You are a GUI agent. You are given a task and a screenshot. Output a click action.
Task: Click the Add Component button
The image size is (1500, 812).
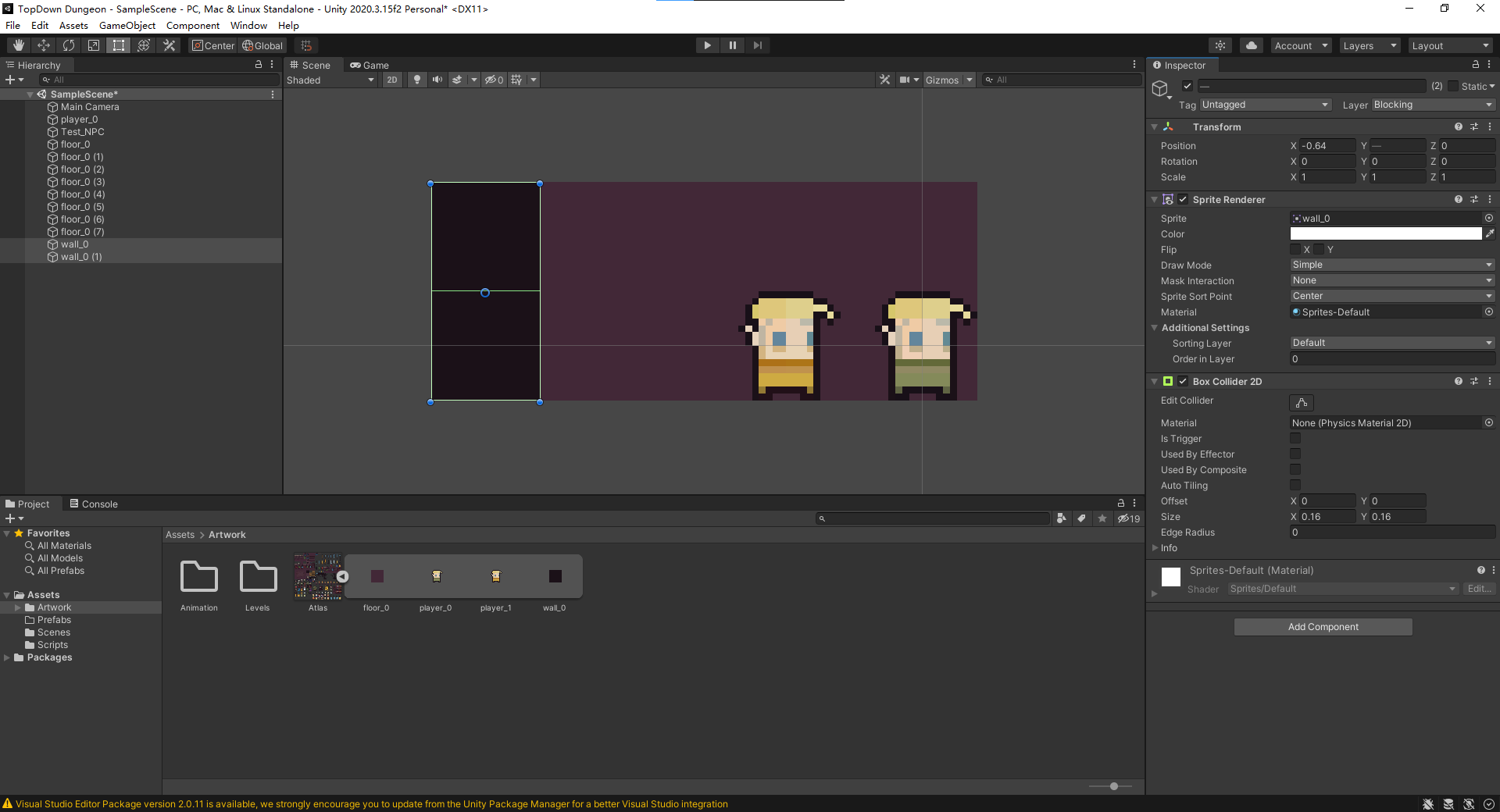coord(1323,627)
